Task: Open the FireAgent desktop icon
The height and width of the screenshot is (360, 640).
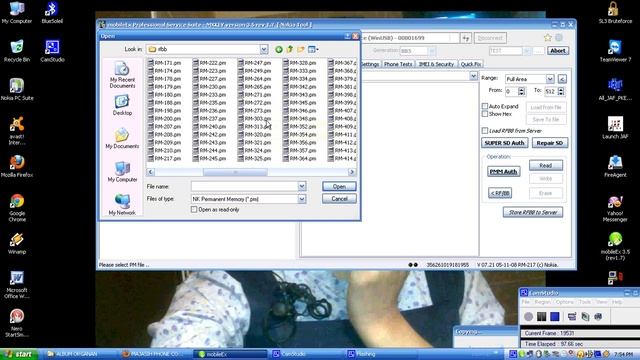Action: [615, 166]
